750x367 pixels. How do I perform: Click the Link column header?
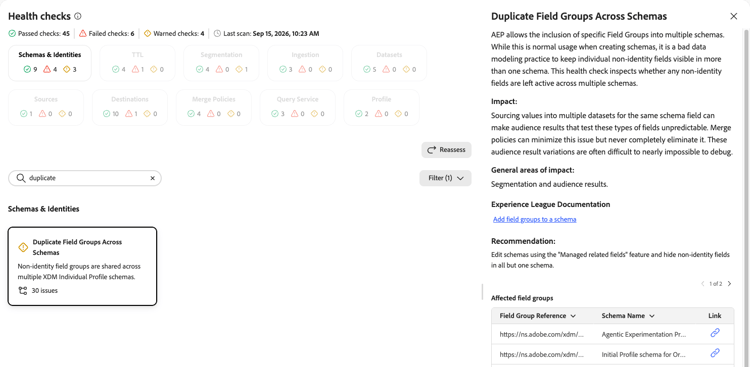point(715,316)
